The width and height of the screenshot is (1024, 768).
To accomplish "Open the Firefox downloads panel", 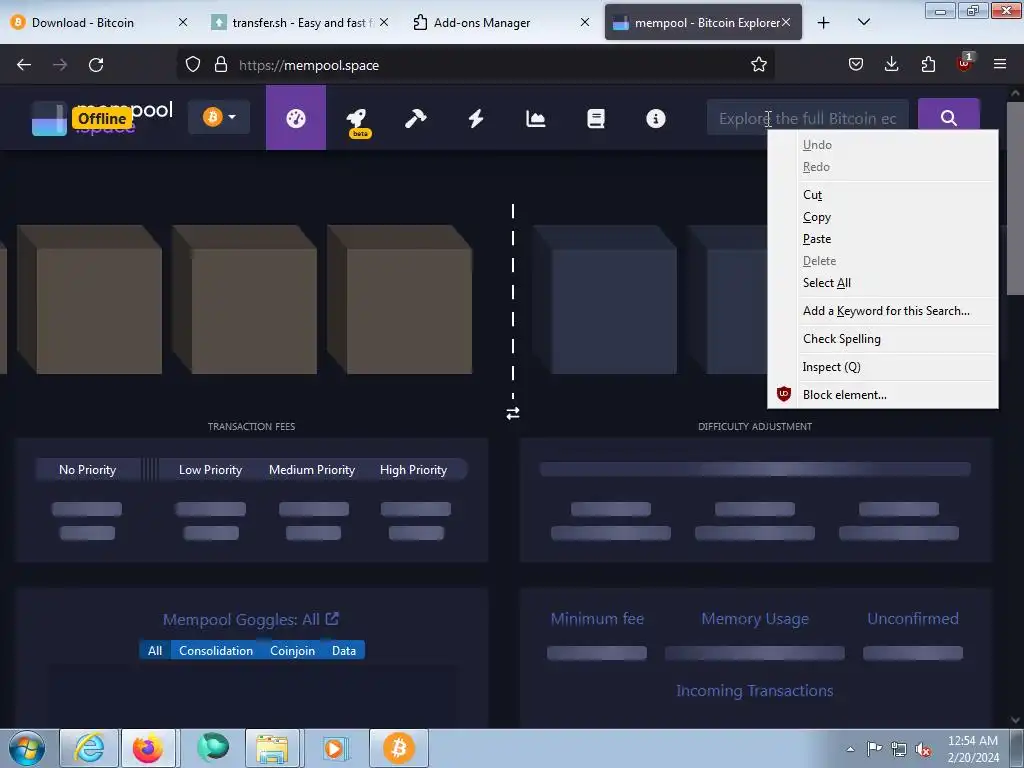I will coord(891,65).
